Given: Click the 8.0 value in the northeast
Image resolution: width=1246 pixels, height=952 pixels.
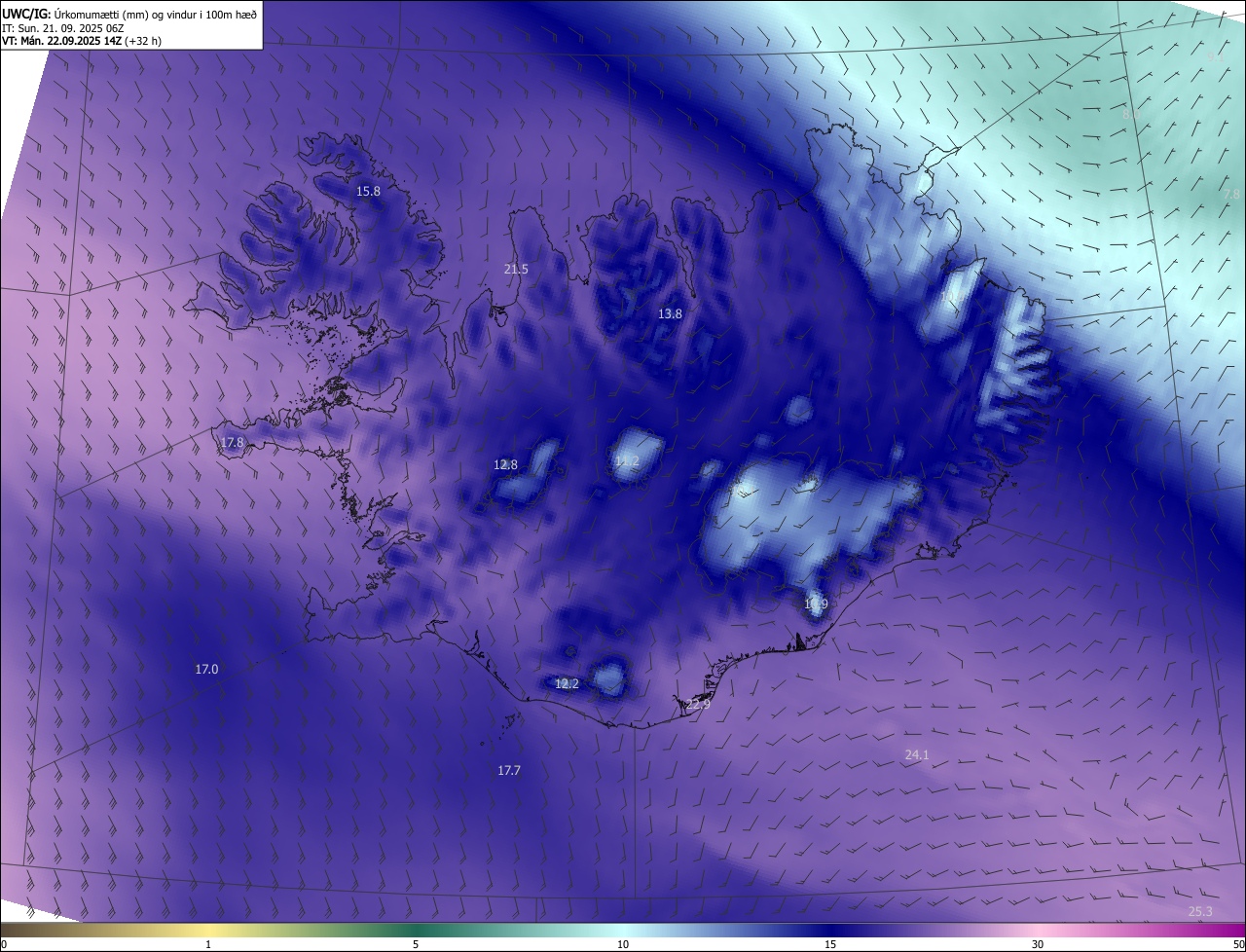Looking at the screenshot, I should (x=1131, y=115).
